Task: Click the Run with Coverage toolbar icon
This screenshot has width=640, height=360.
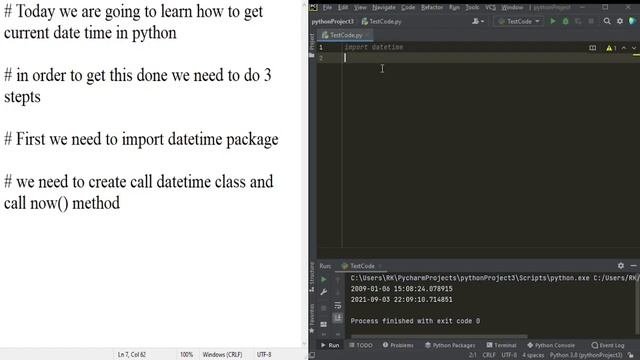Action: (578, 21)
